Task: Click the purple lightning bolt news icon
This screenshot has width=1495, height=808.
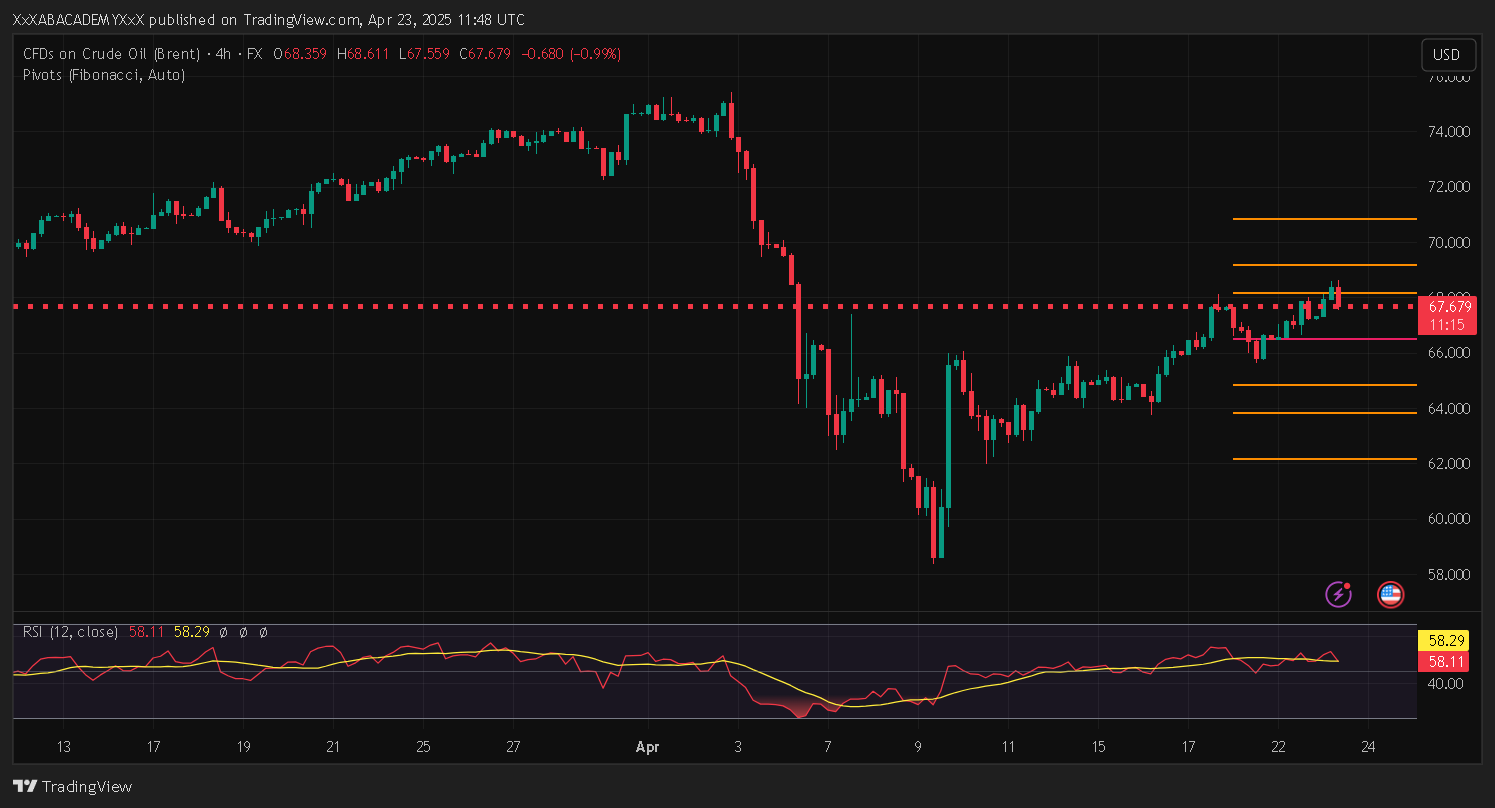Action: pyautogui.click(x=1338, y=595)
